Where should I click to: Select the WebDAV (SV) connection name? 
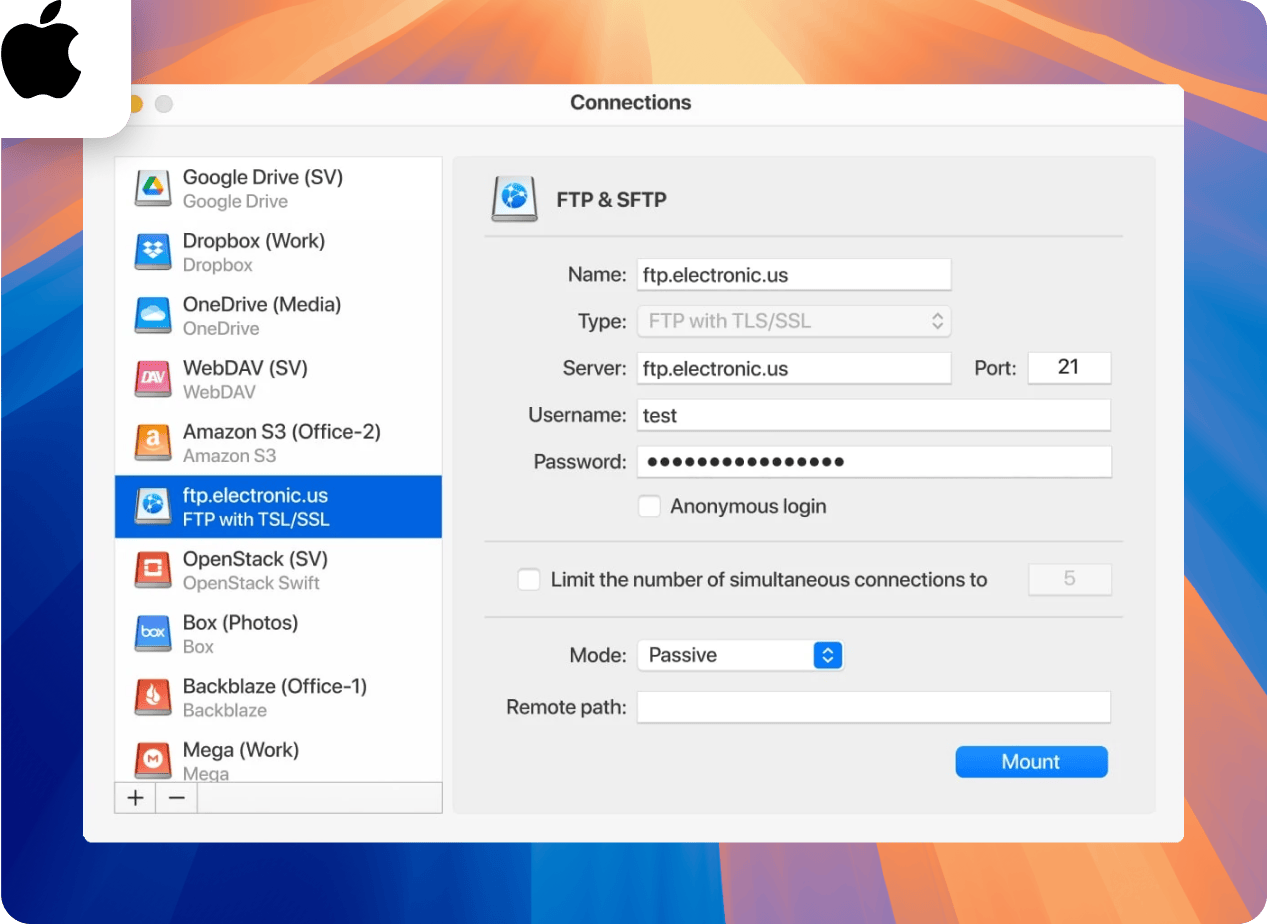(x=245, y=368)
